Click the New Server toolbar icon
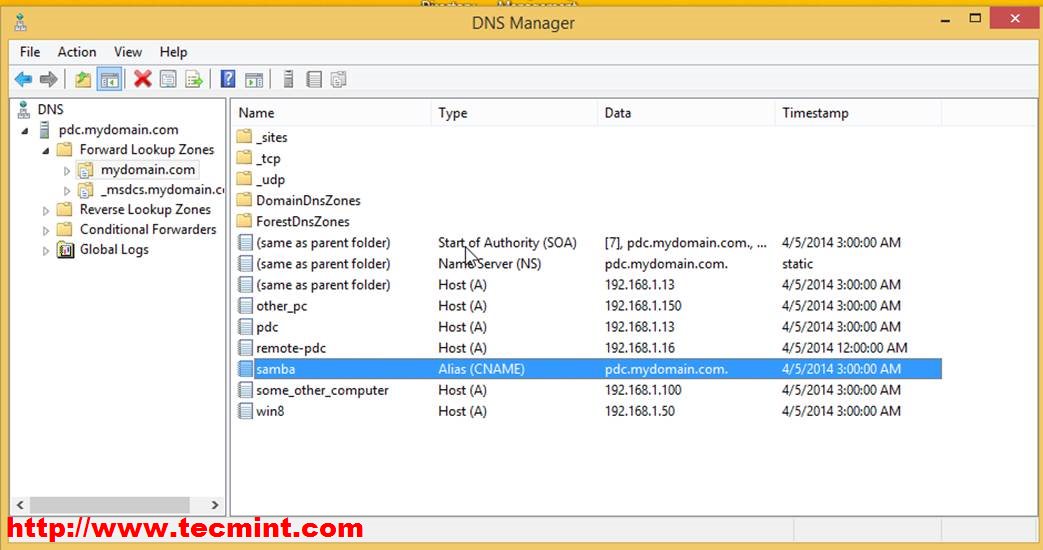The width and height of the screenshot is (1043, 550). (288, 80)
